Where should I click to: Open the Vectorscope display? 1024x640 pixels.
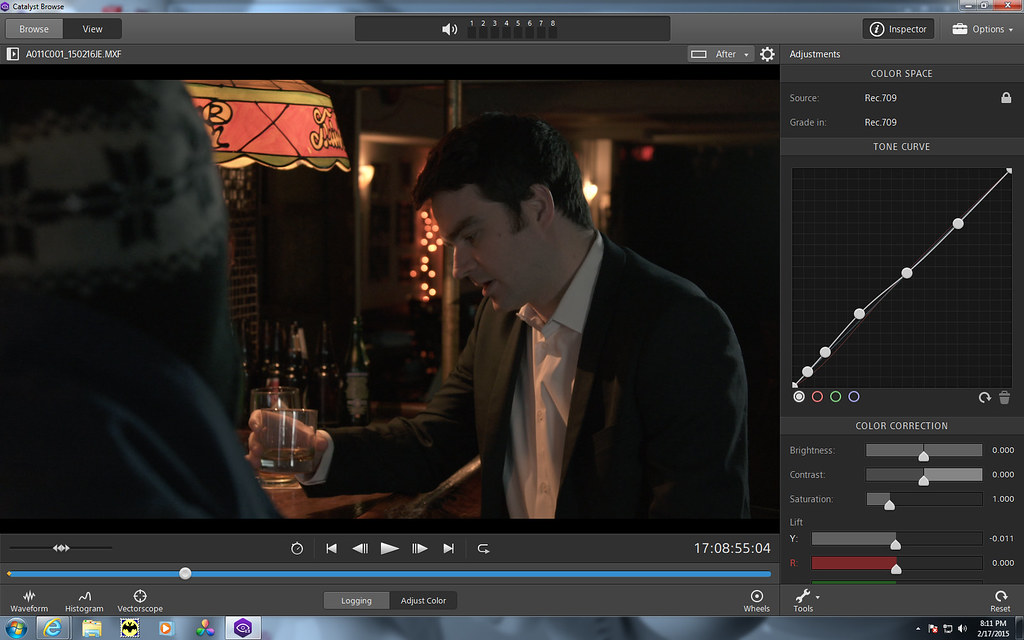point(140,601)
